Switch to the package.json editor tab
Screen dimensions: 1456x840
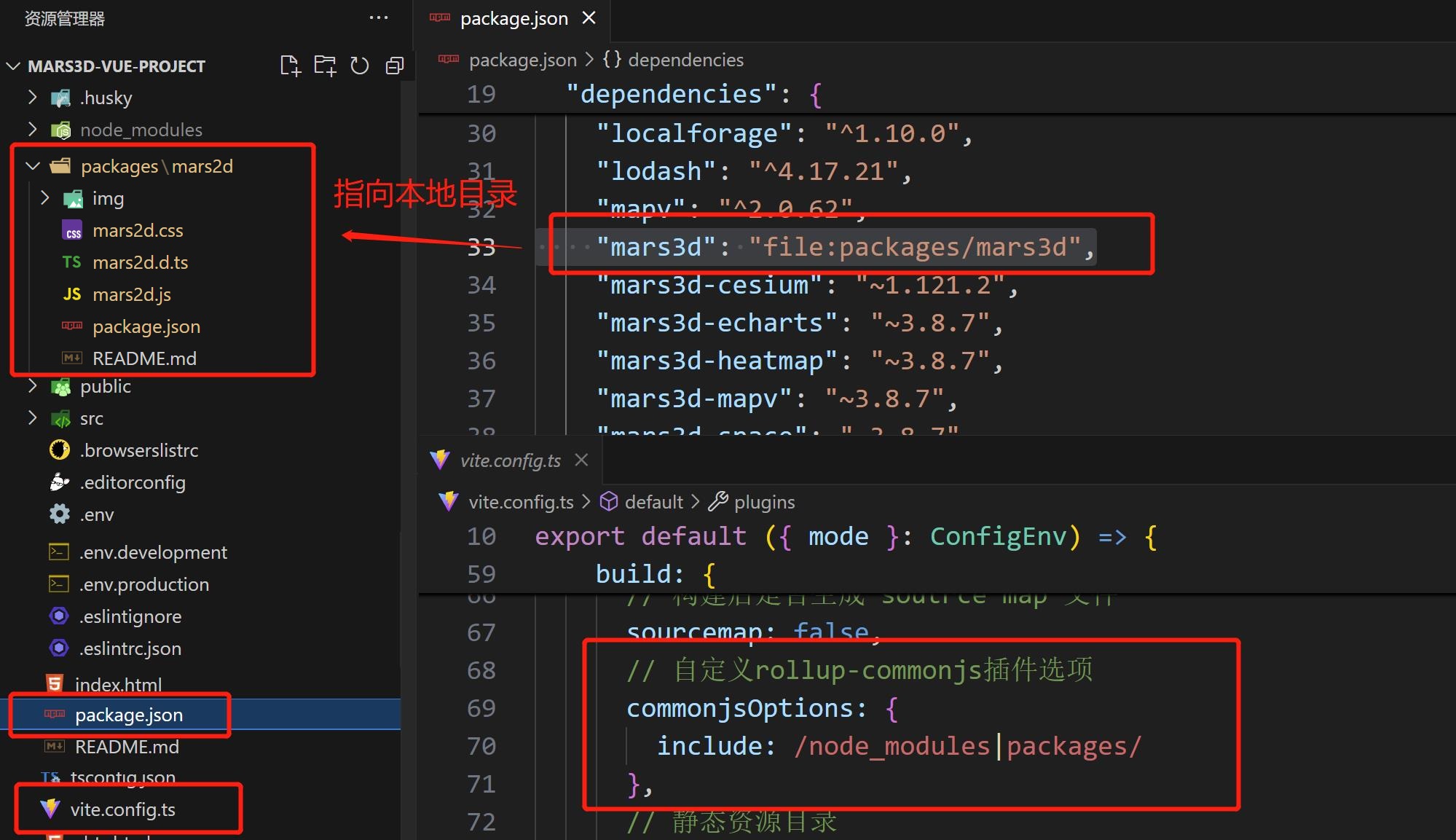tap(513, 18)
